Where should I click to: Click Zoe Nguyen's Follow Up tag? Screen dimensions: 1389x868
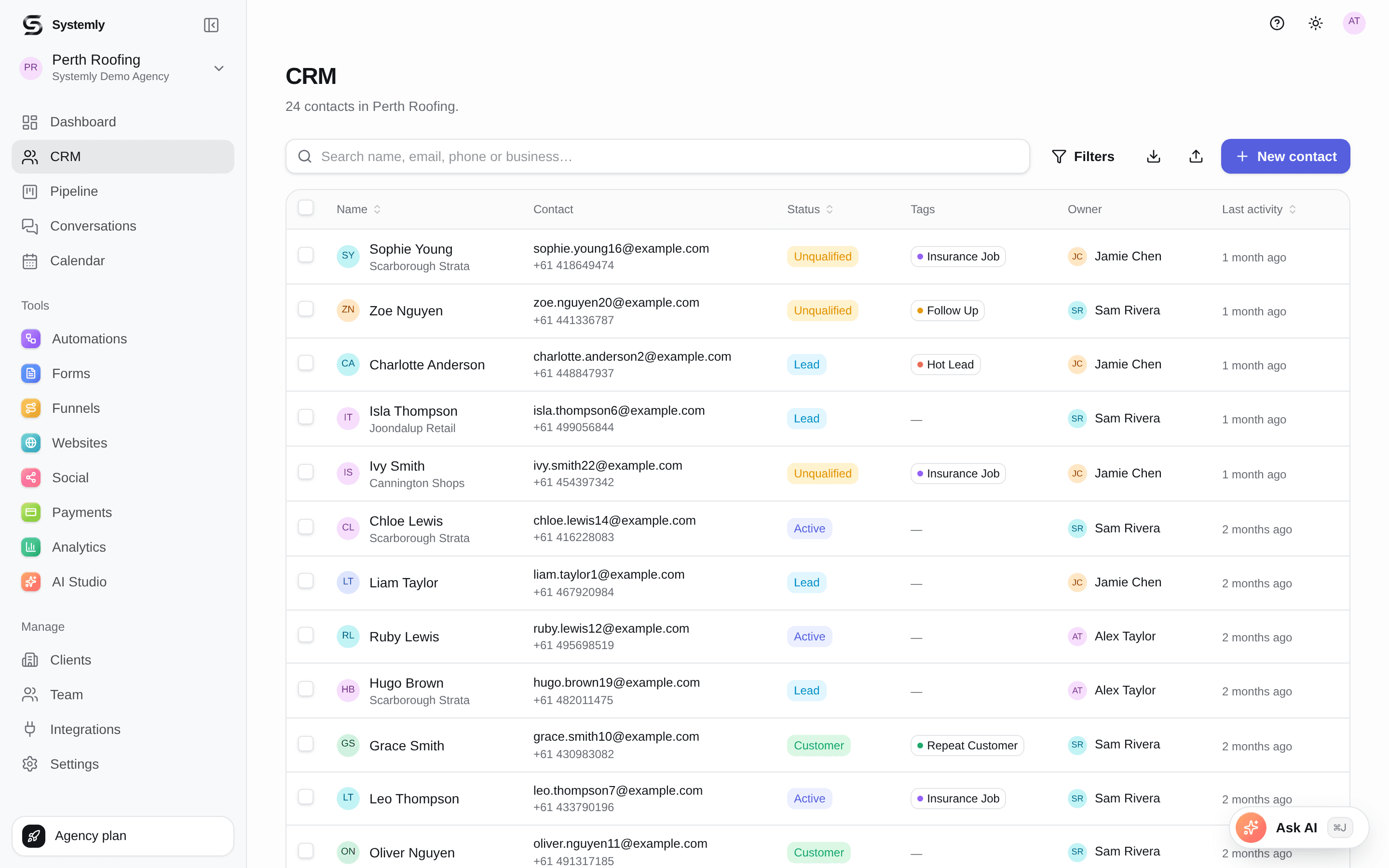[948, 311]
